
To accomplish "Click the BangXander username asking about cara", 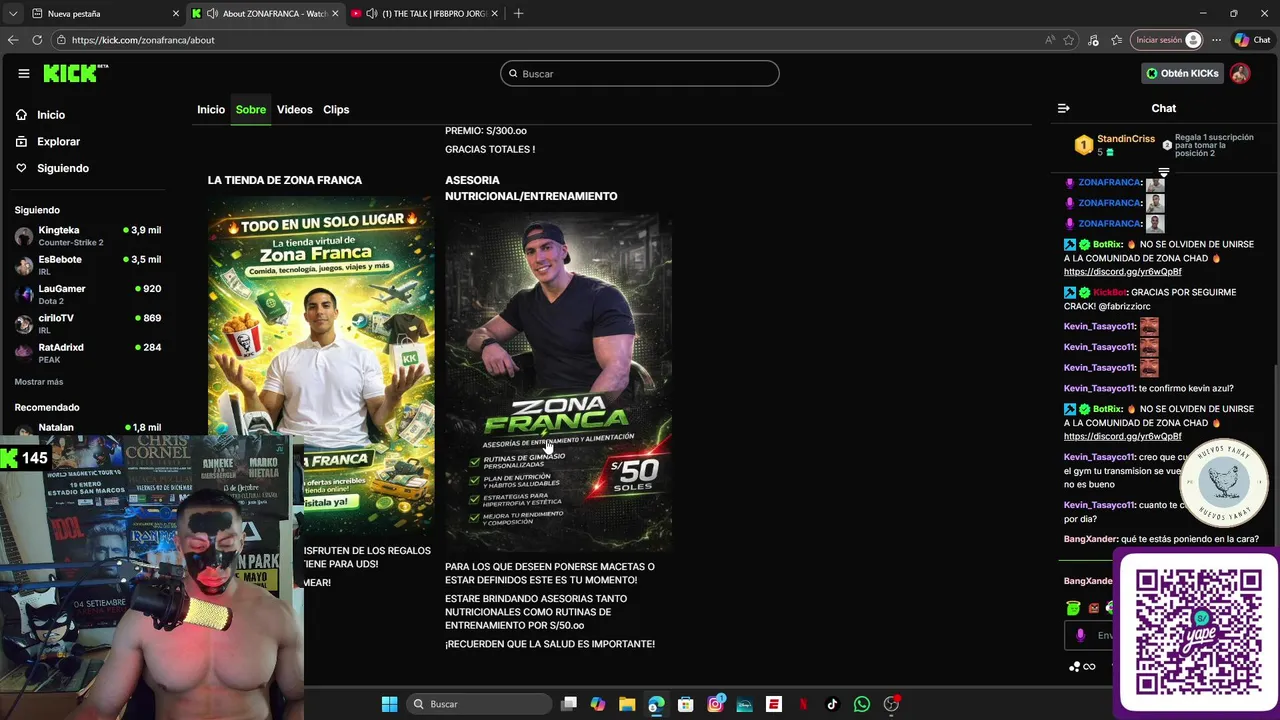I will (x=1090, y=539).
